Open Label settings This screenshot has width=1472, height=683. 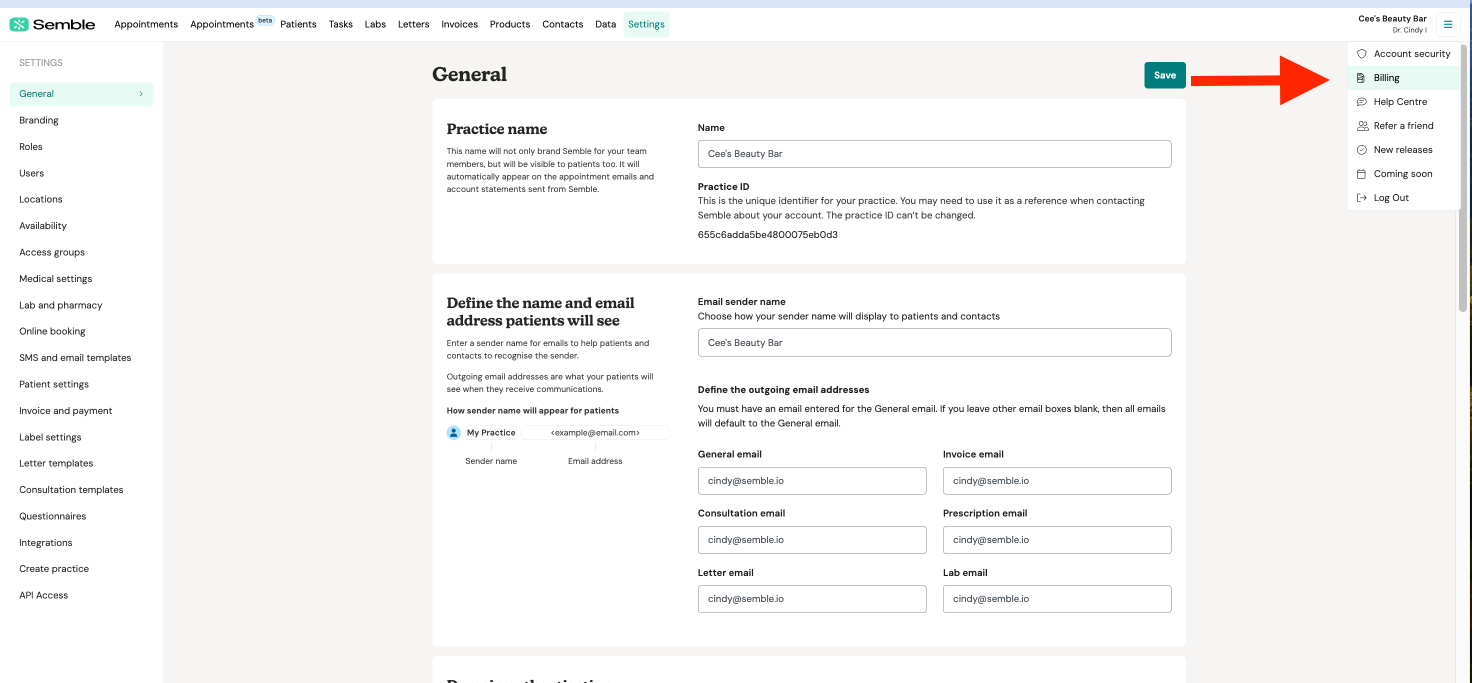click(x=51, y=437)
